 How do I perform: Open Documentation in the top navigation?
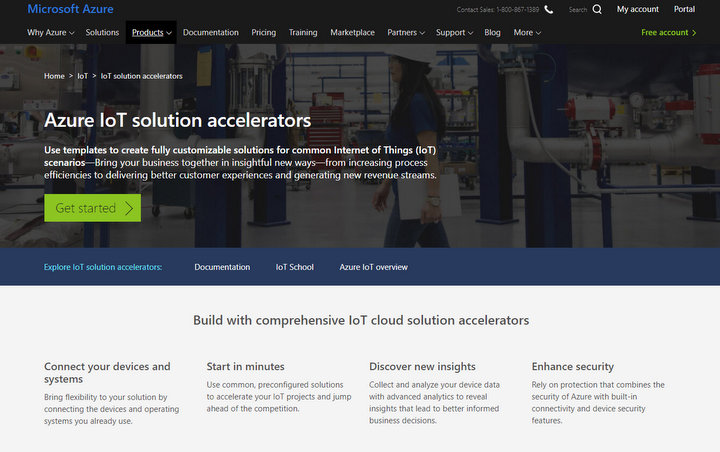211,33
